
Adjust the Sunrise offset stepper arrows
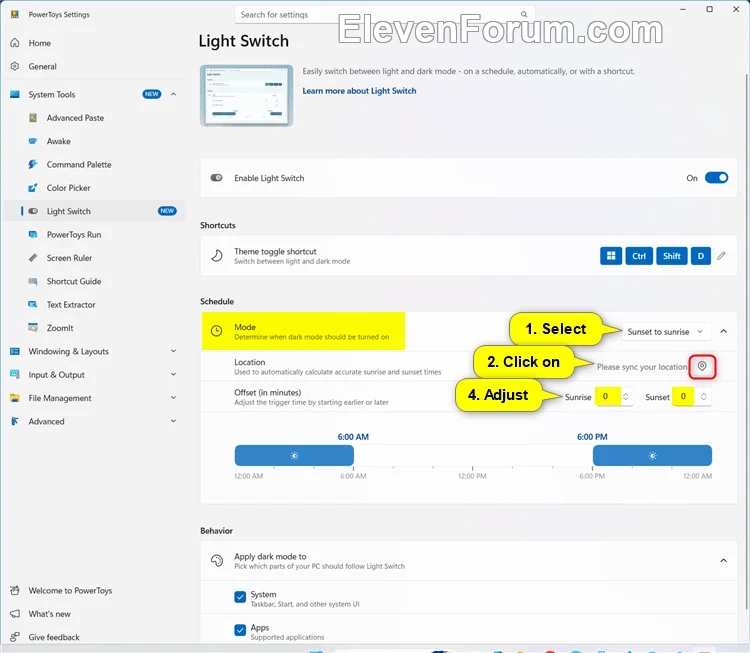point(625,397)
